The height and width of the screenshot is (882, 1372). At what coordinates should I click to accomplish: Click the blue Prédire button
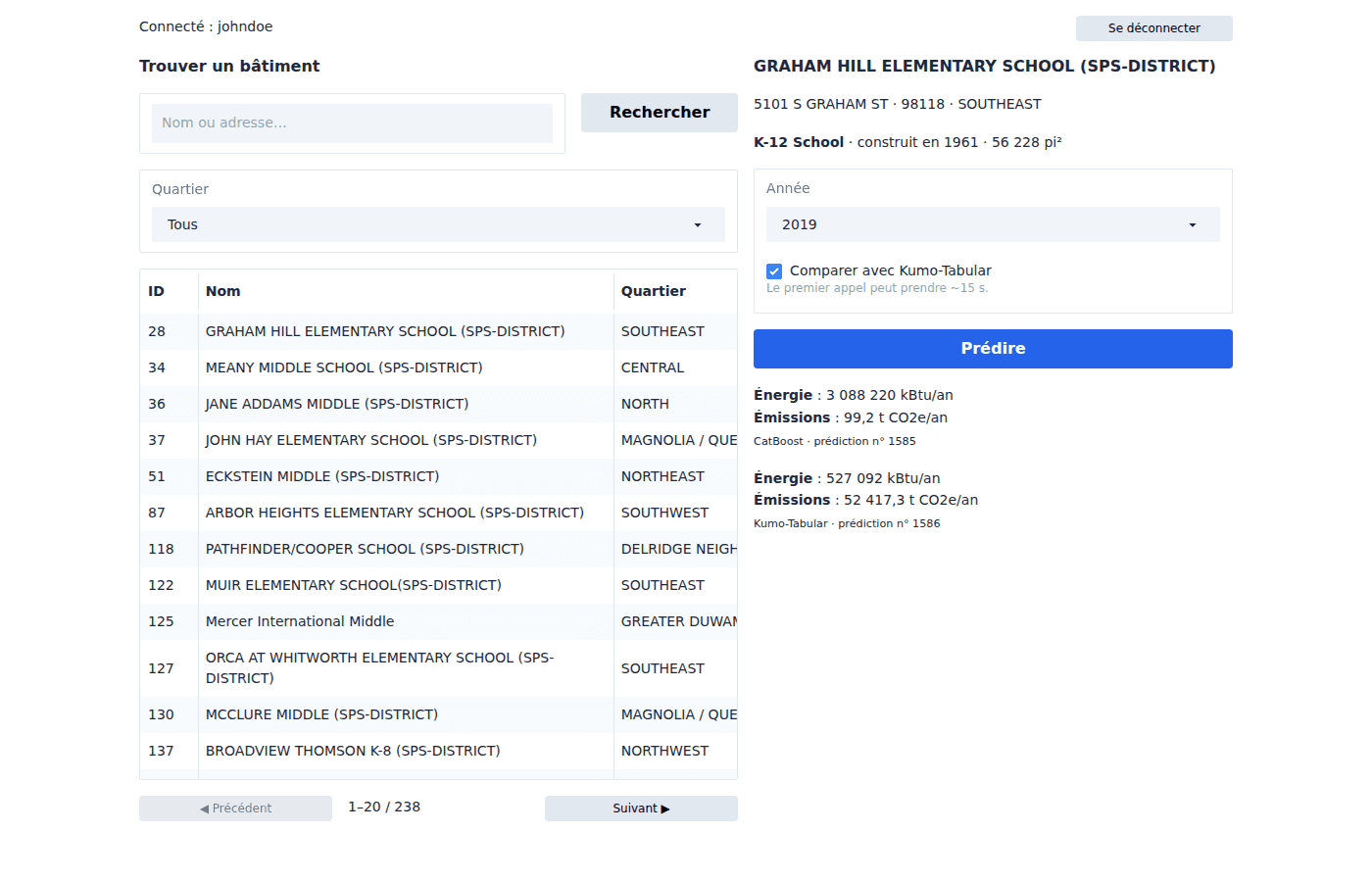tap(993, 349)
